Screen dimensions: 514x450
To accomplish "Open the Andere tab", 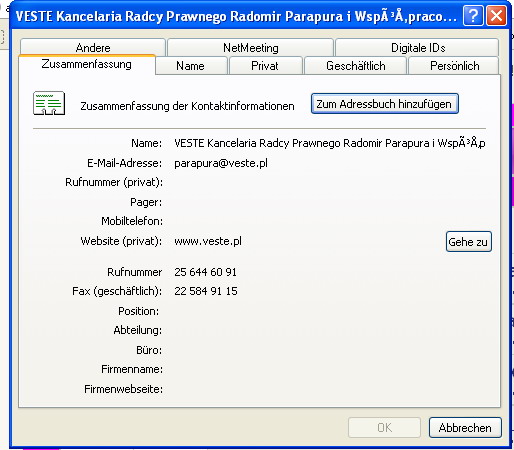I will (x=93, y=47).
